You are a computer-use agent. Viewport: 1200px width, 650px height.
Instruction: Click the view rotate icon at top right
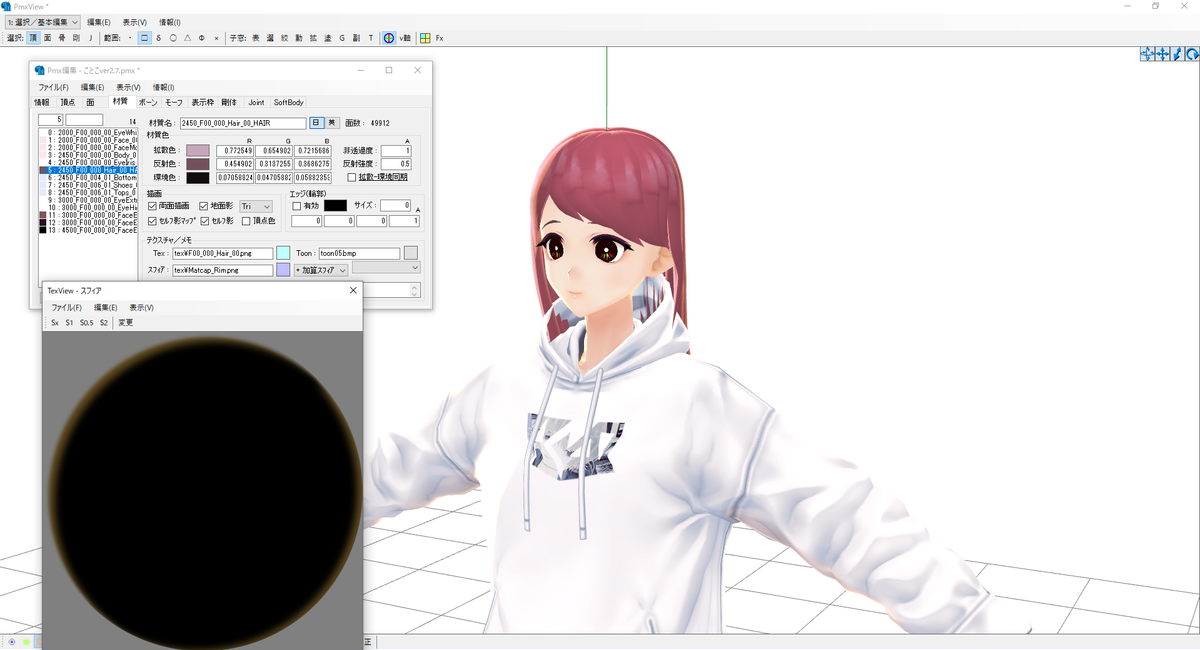coord(1191,54)
